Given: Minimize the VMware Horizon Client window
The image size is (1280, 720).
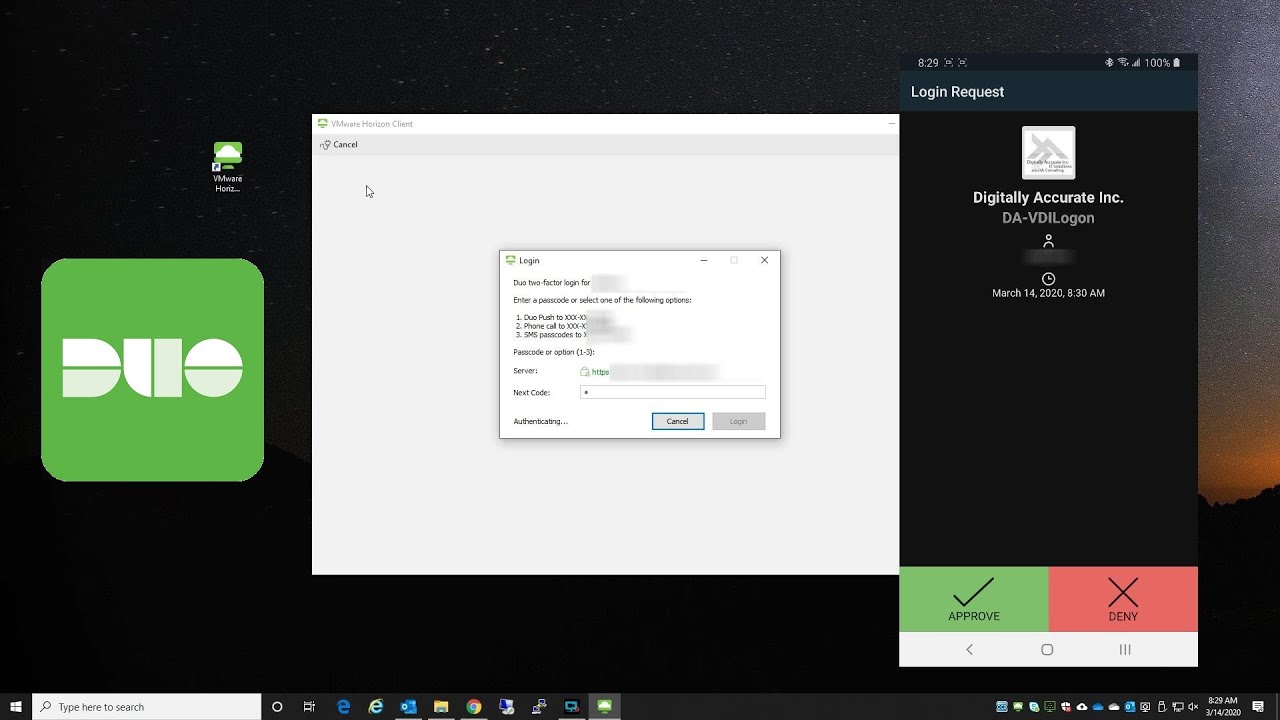Looking at the screenshot, I should point(891,124).
